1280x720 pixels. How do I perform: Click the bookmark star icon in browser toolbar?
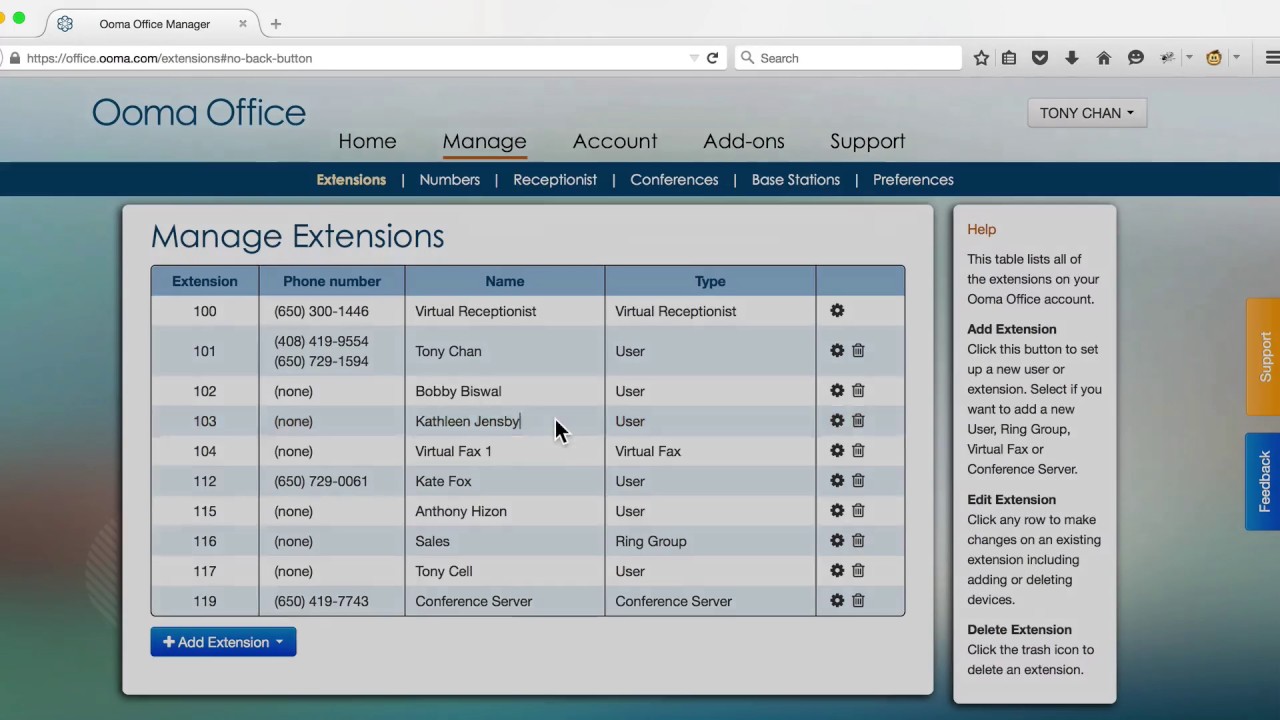click(x=981, y=58)
